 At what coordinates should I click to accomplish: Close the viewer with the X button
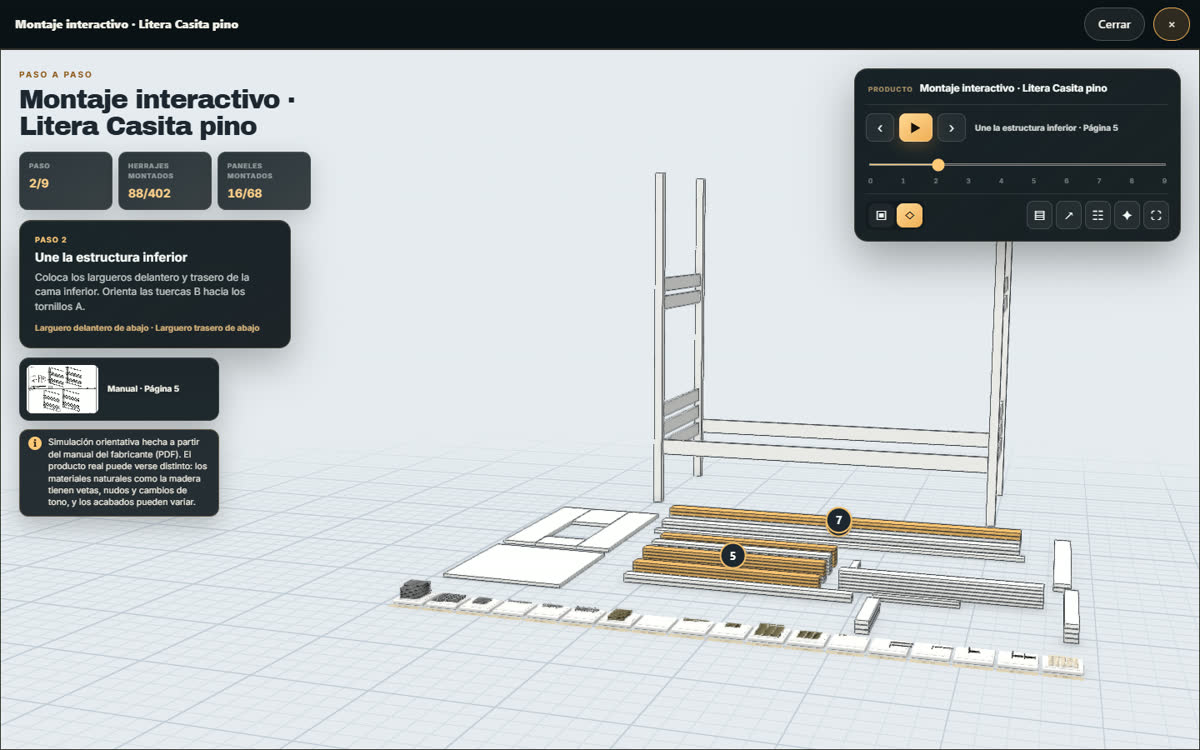1171,24
